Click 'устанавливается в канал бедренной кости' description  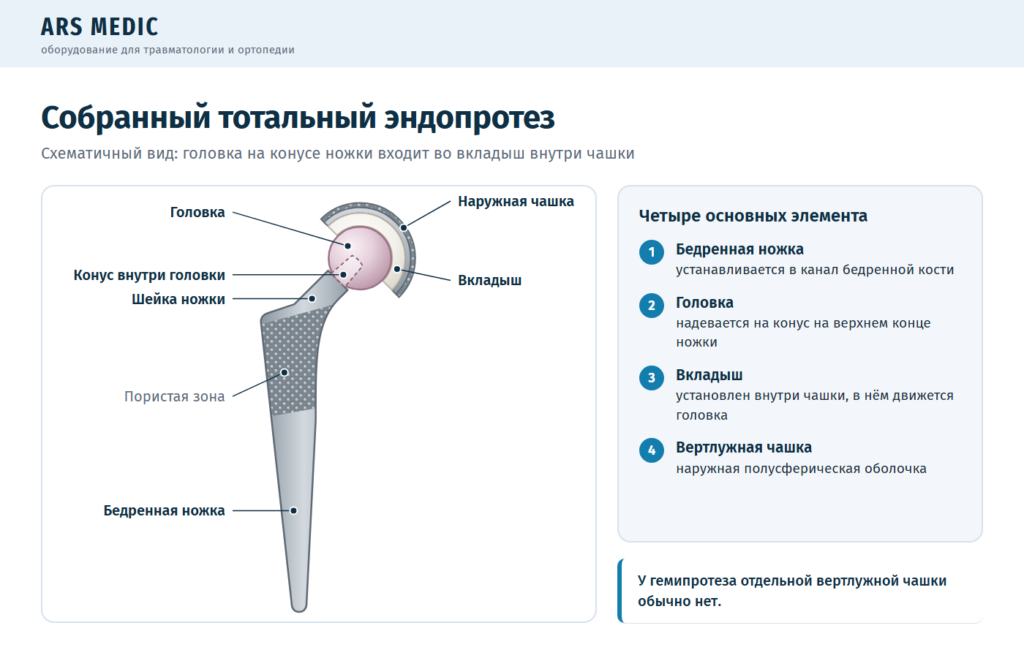click(814, 270)
